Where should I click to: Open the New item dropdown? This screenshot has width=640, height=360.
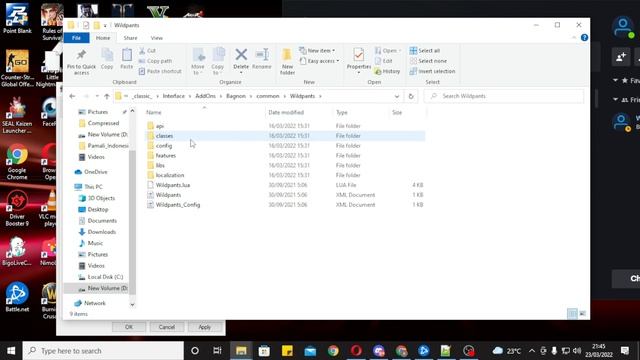(x=317, y=51)
